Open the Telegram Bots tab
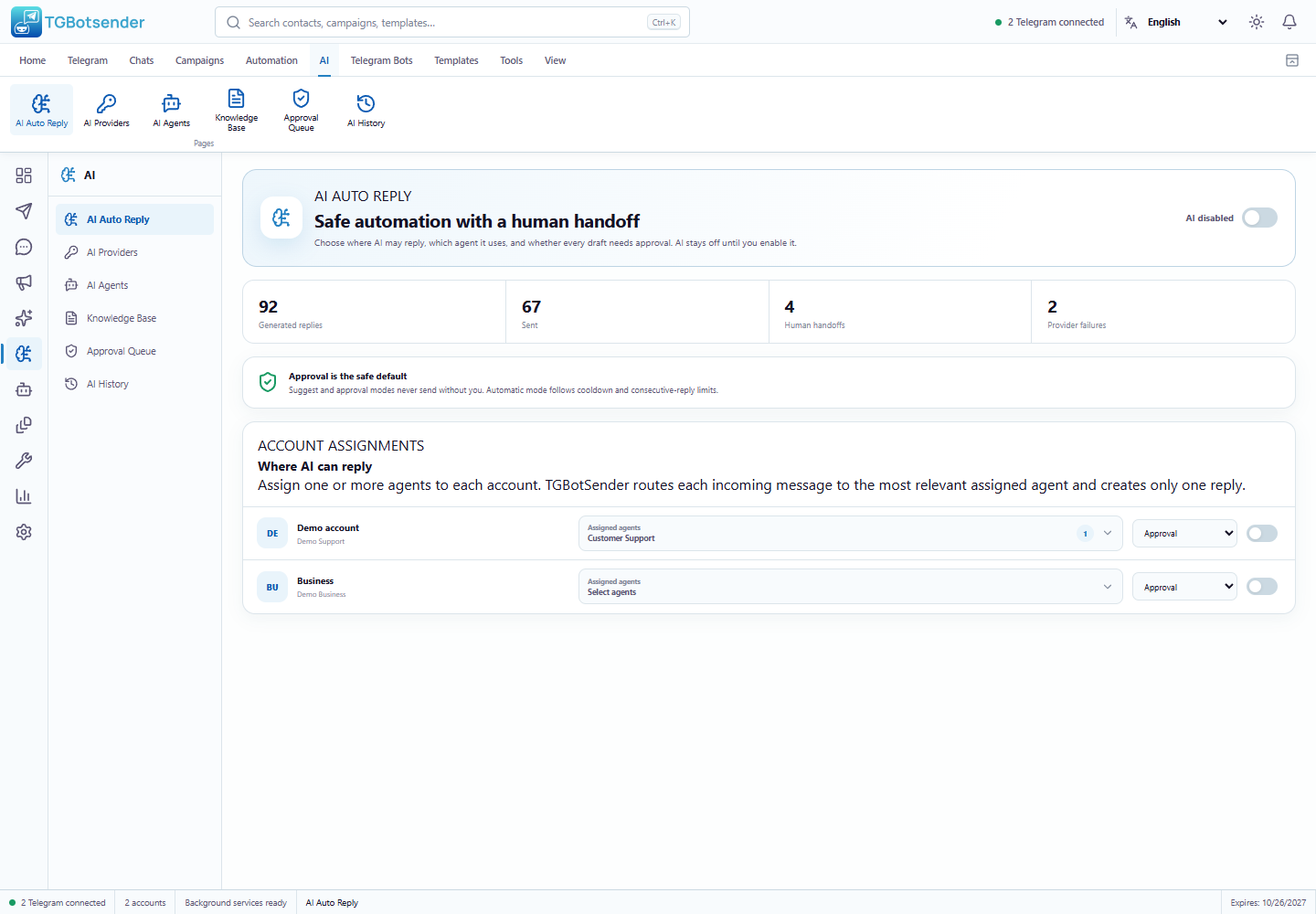 pyautogui.click(x=381, y=60)
